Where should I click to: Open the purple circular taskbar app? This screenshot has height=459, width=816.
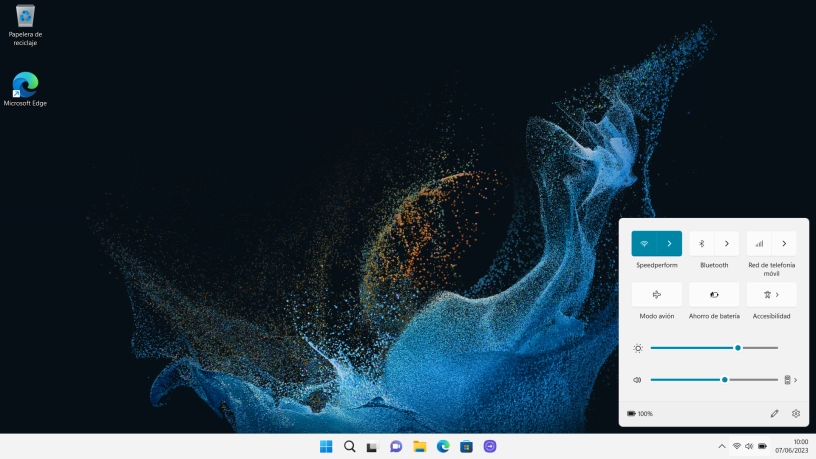pyautogui.click(x=490, y=447)
